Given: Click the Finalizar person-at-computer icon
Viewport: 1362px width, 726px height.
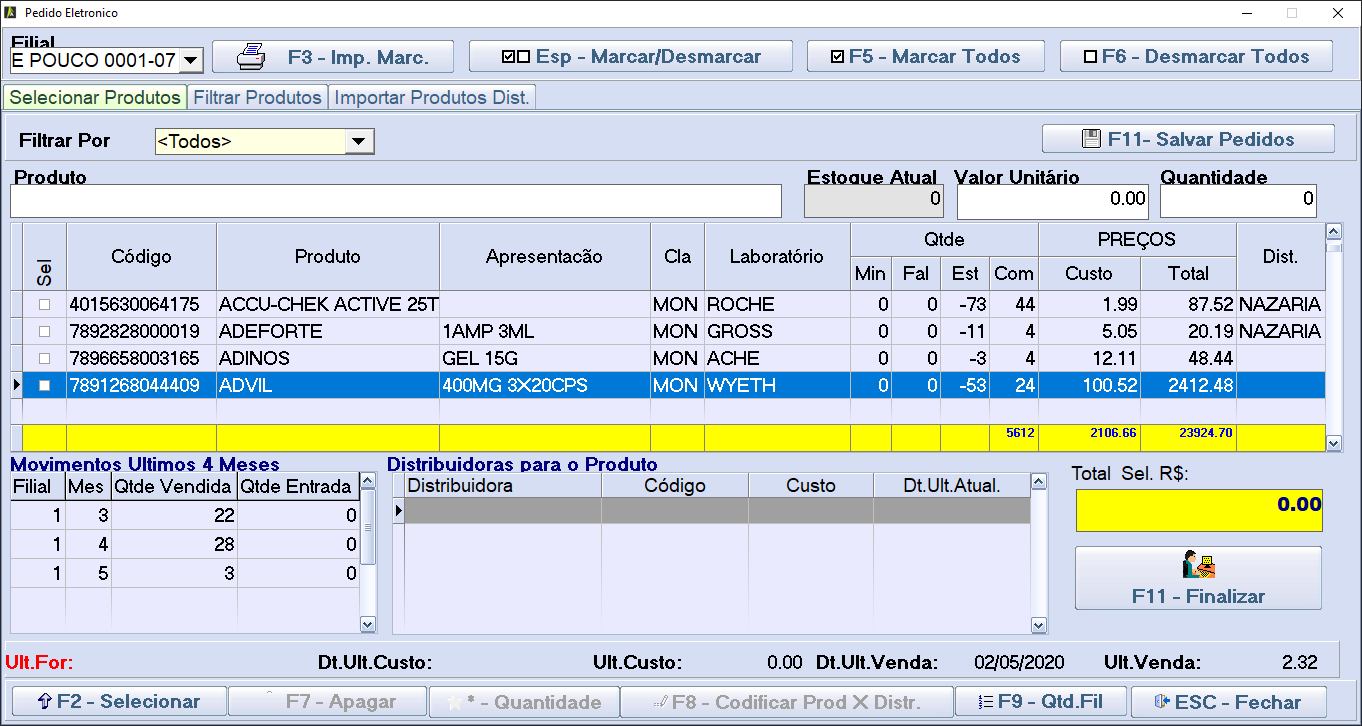Looking at the screenshot, I should [1198, 565].
